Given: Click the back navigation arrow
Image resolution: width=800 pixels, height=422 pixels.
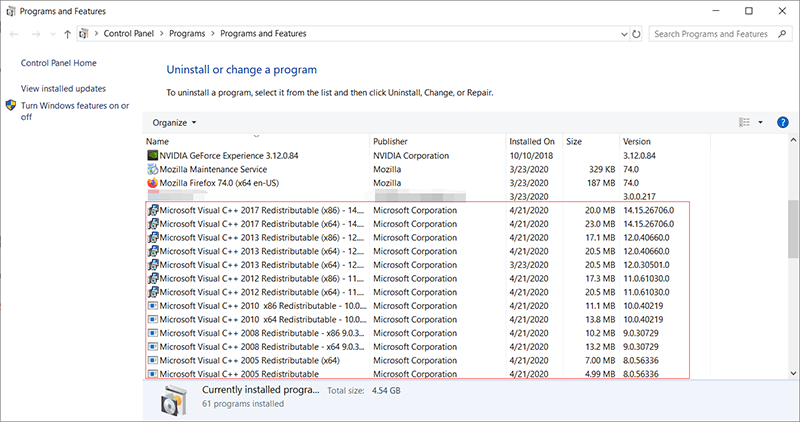Looking at the screenshot, I should (x=14, y=34).
